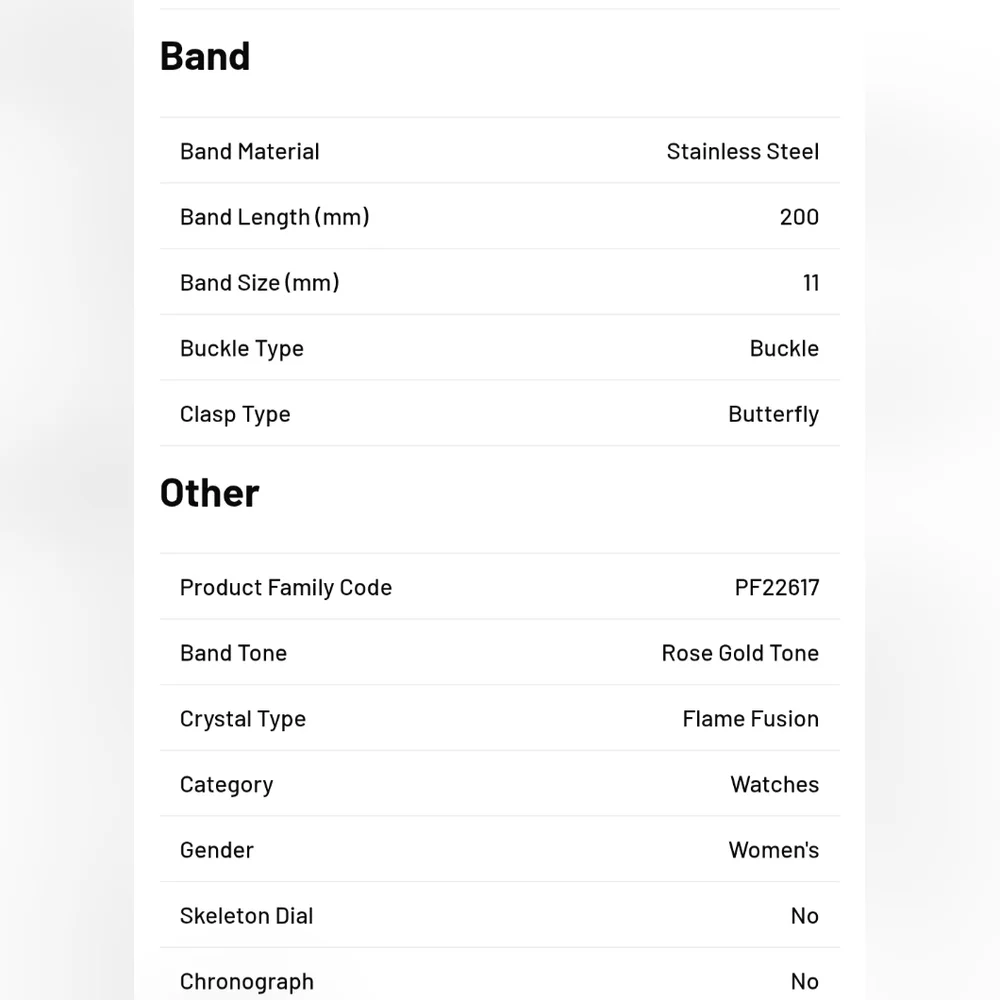
Task: Click the Chronograph row label
Action: point(247,982)
